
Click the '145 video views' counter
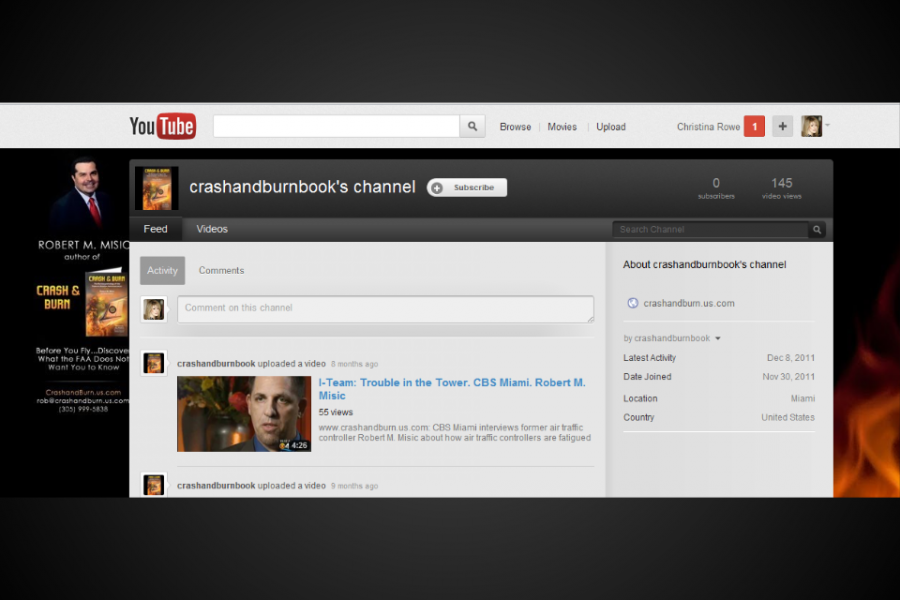(782, 188)
